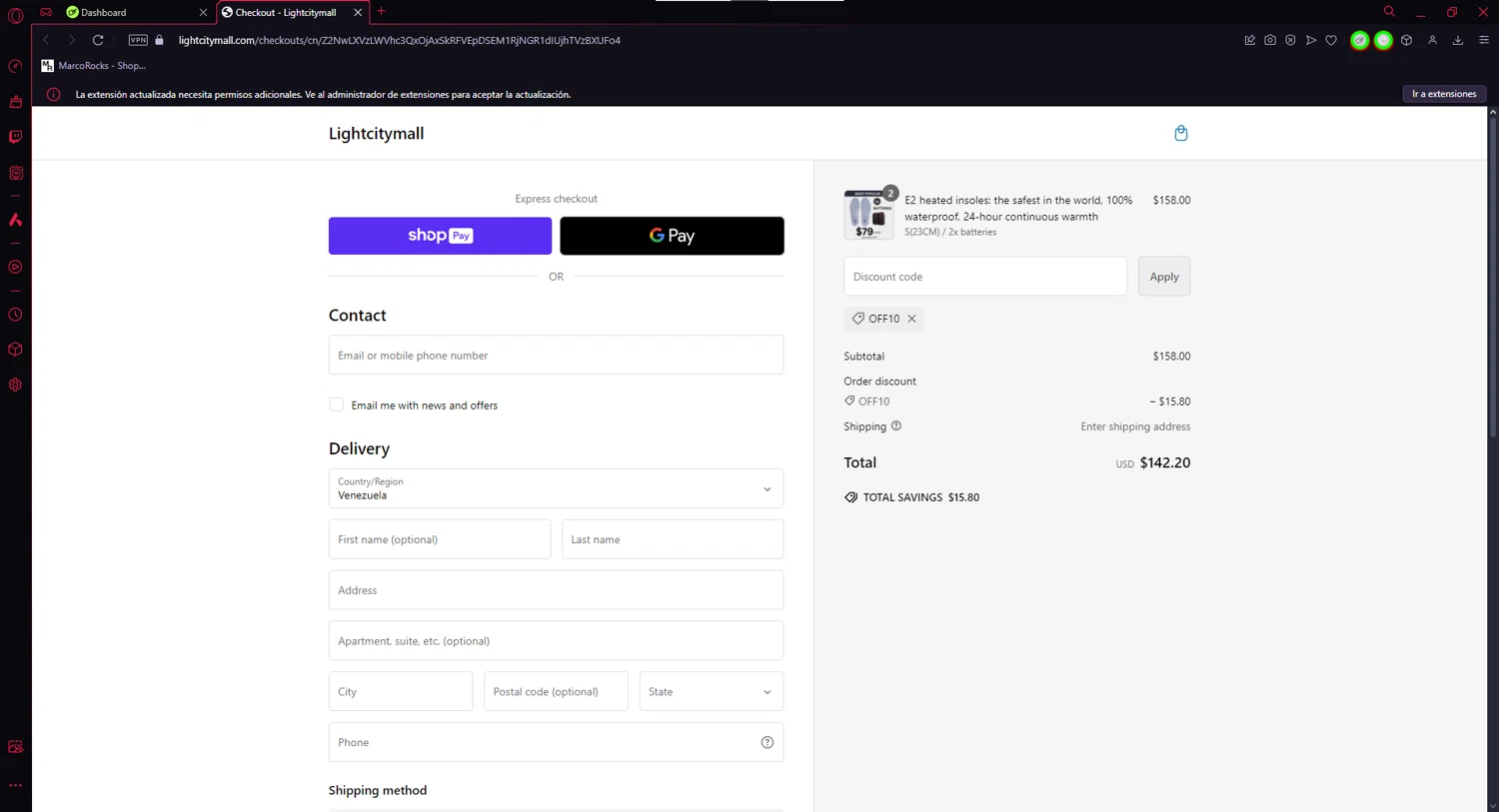Click the extension warning info icon
This screenshot has height=812, width=1499.
(54, 94)
